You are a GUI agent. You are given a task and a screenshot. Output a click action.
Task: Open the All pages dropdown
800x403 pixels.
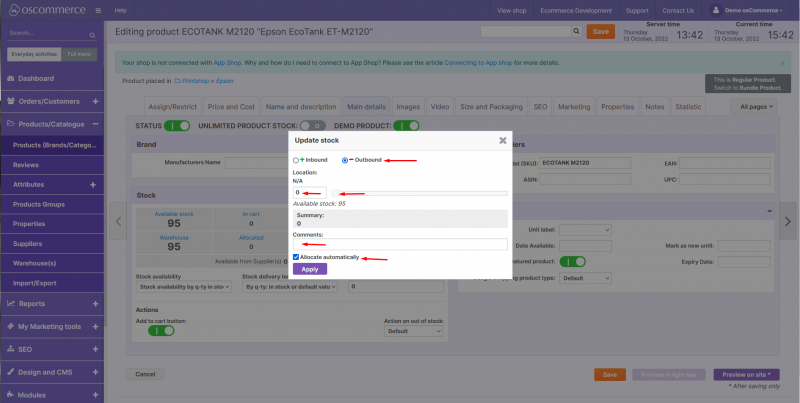coord(755,106)
